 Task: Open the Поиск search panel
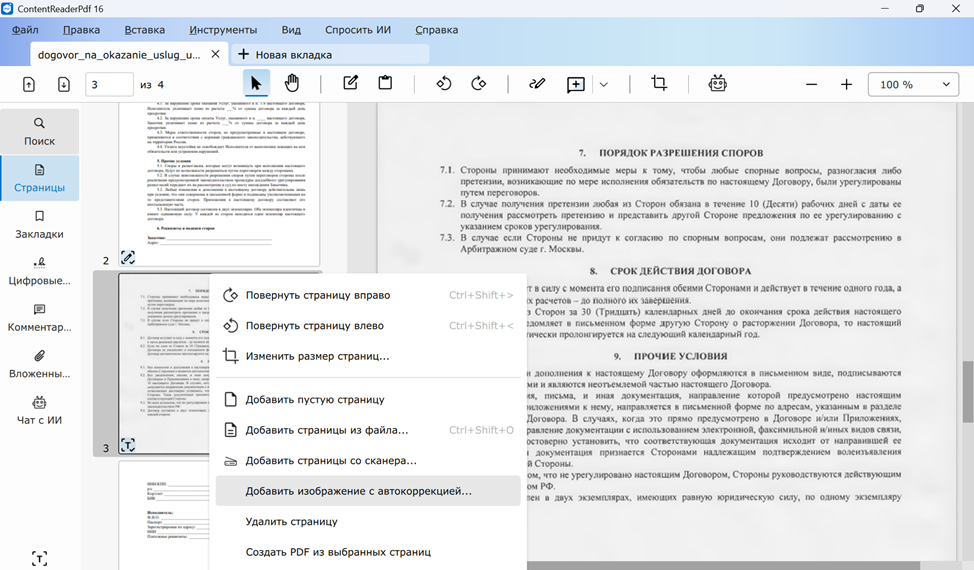(x=40, y=131)
